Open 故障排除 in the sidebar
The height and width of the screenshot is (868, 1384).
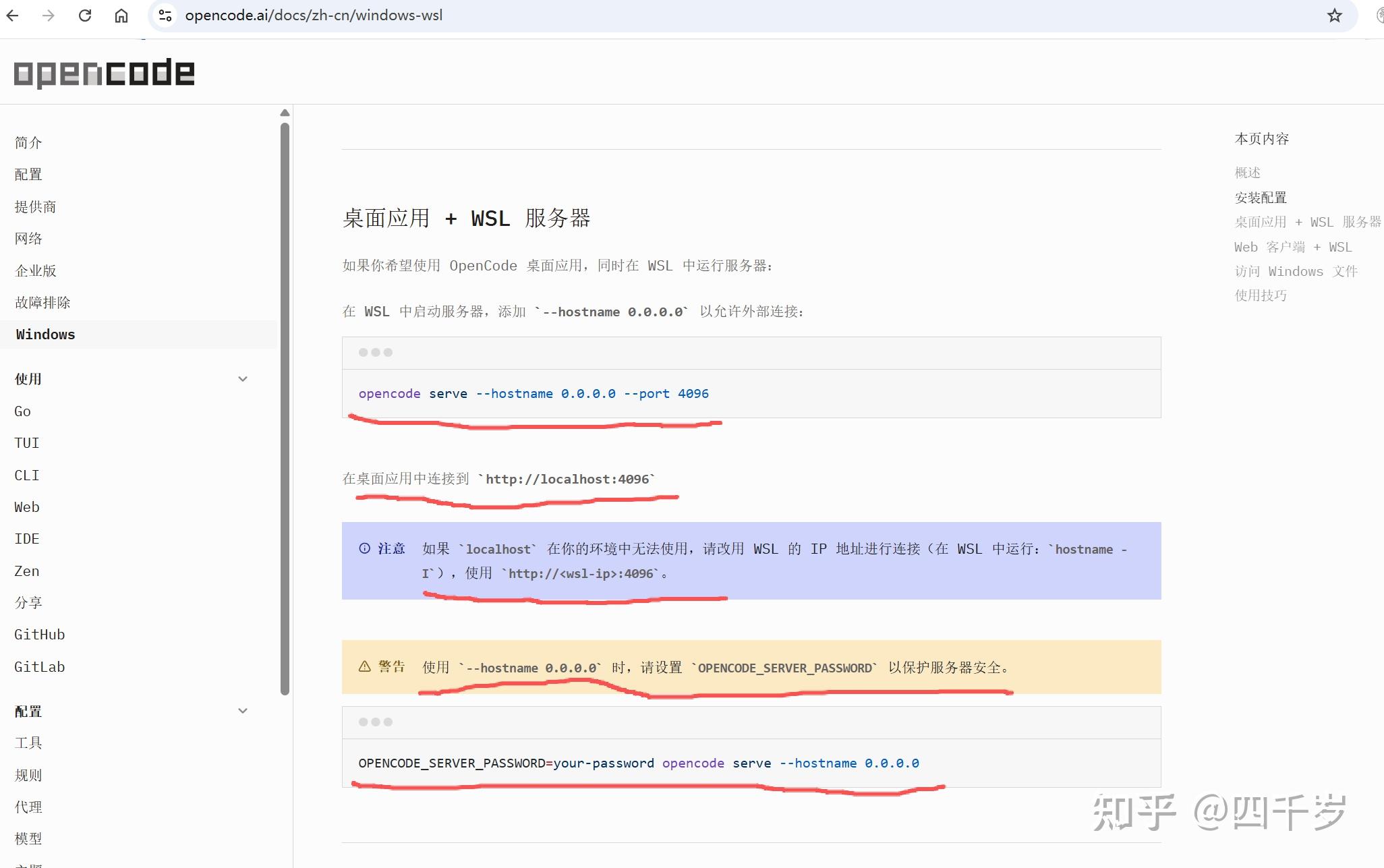(x=42, y=302)
